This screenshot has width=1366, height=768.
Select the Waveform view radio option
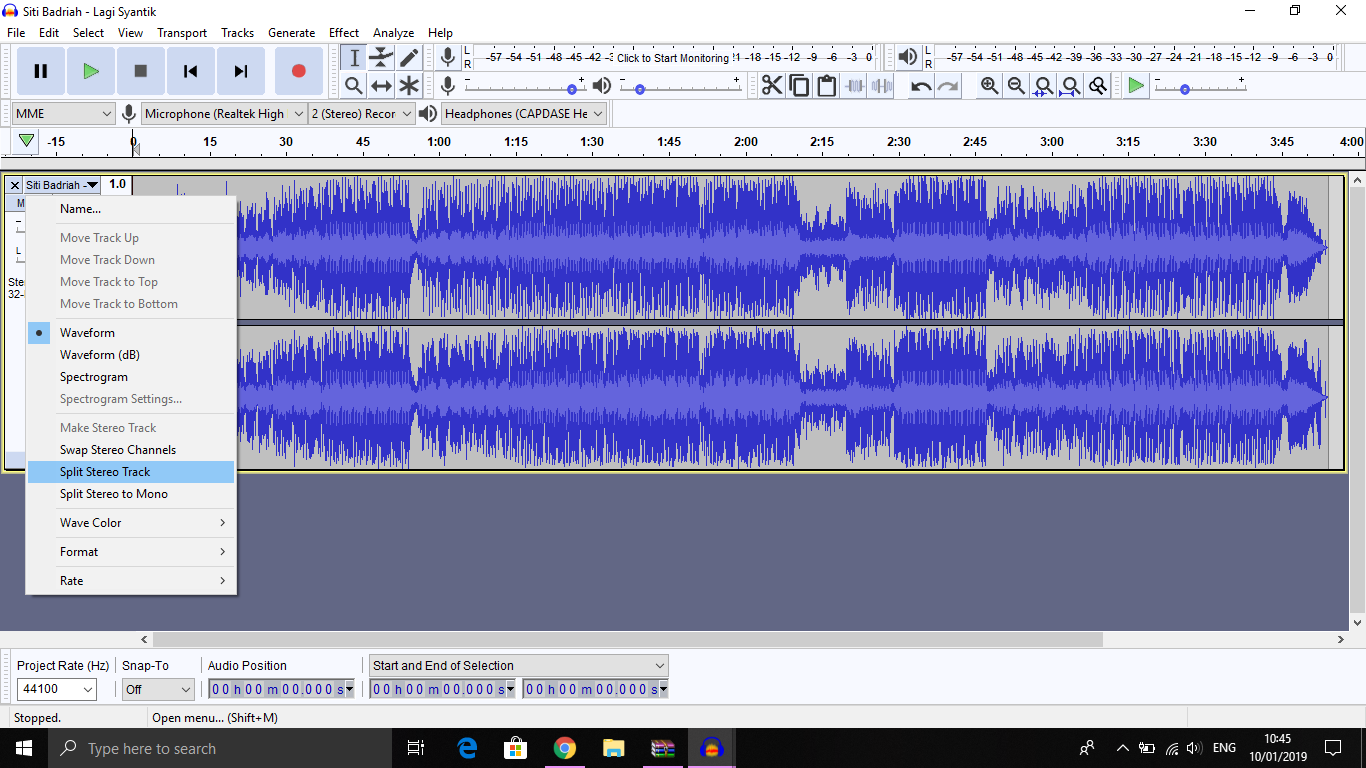(87, 333)
